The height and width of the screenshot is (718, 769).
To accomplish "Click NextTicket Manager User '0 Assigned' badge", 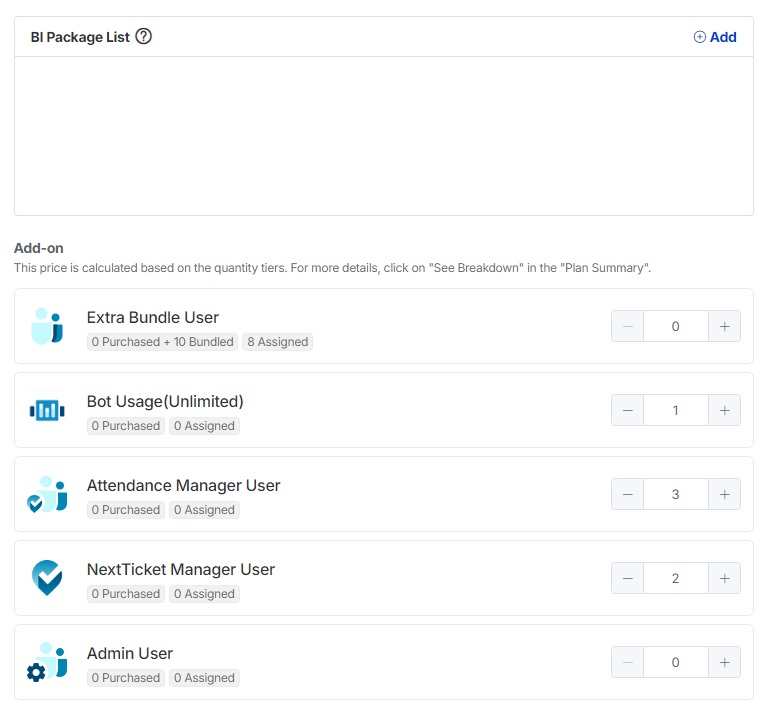I will pyautogui.click(x=204, y=593).
